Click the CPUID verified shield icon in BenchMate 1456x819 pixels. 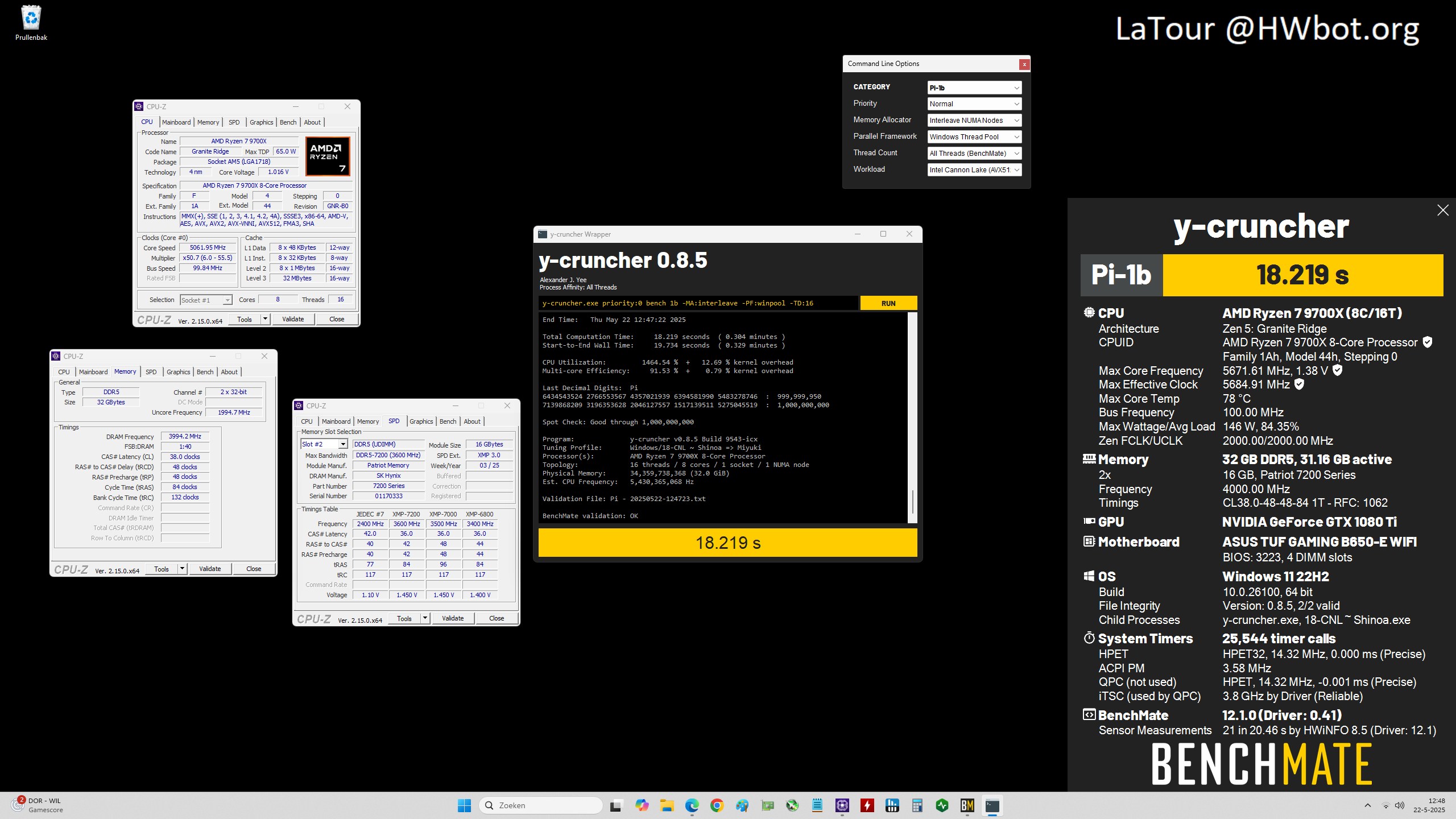click(1428, 342)
